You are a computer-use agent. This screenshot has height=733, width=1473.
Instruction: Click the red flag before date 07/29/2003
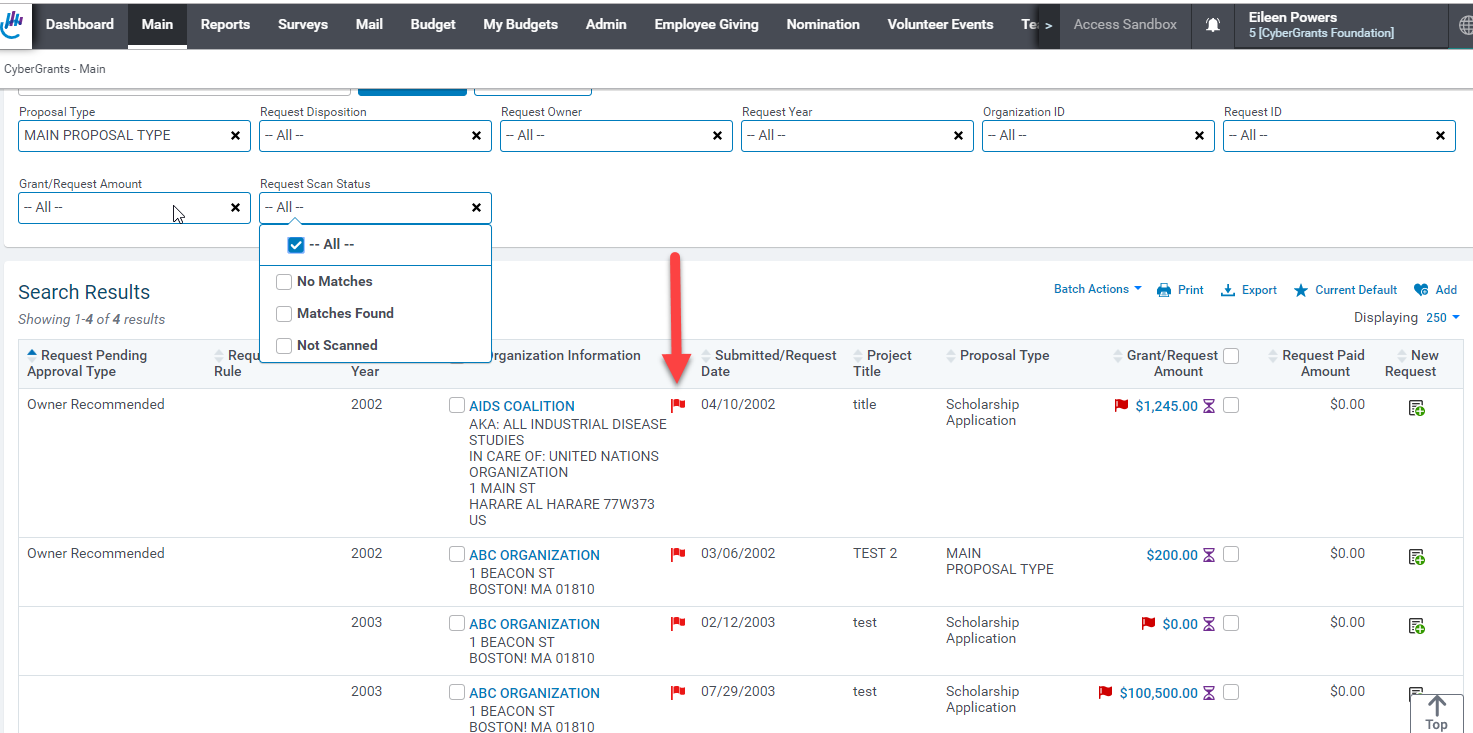[x=678, y=692]
